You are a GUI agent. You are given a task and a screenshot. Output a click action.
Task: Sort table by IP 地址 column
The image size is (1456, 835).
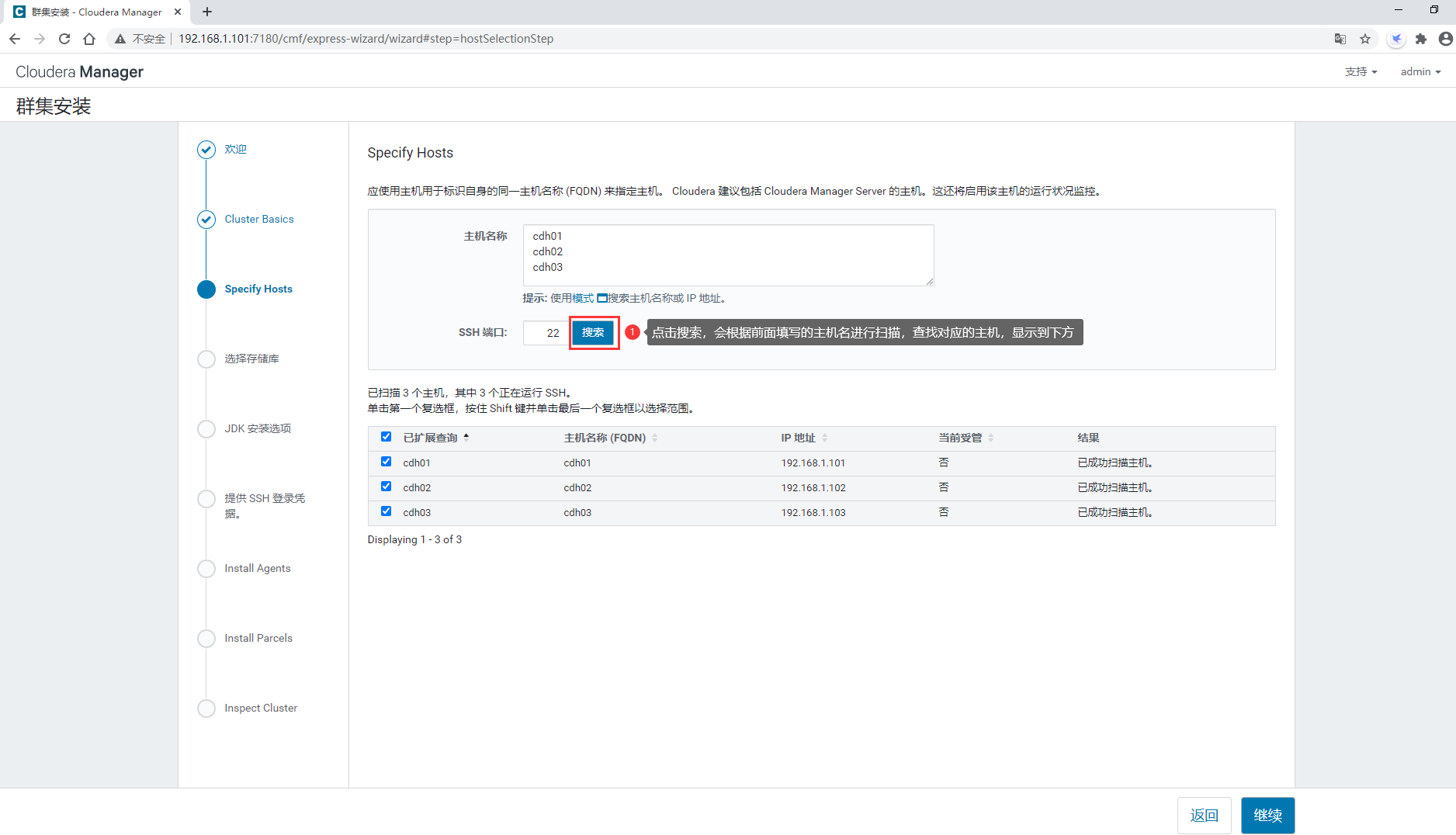click(x=804, y=438)
